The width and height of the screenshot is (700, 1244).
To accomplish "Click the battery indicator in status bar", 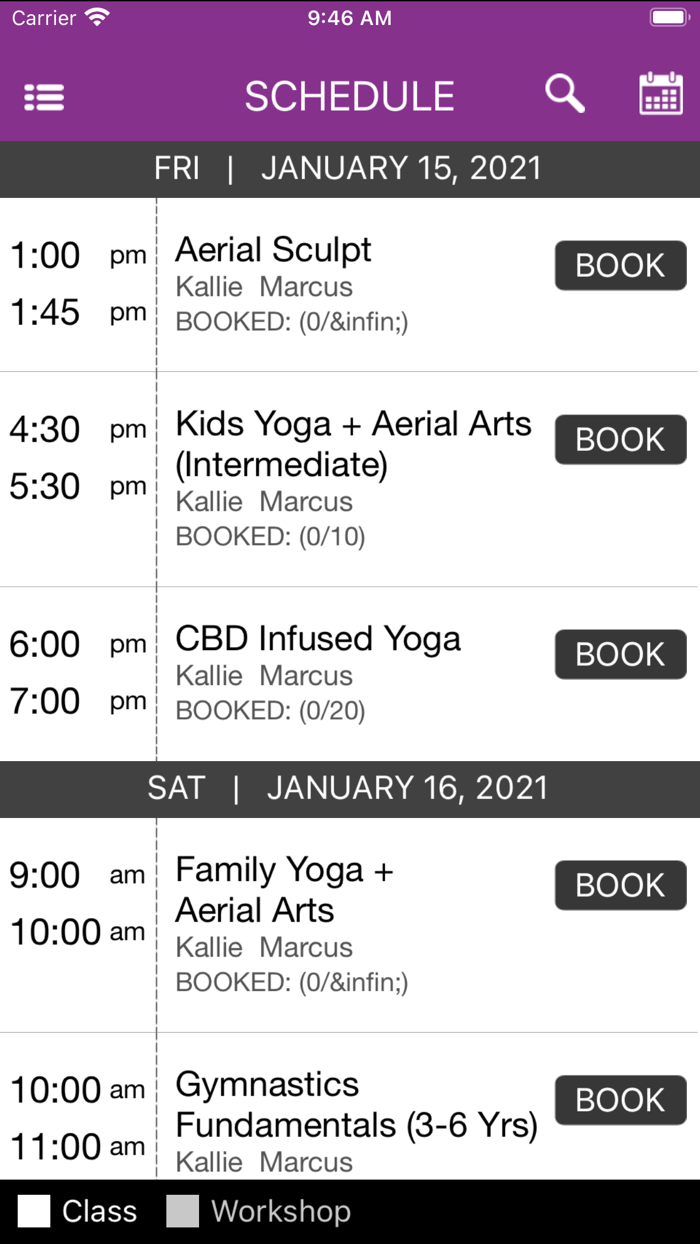I will 669,16.
